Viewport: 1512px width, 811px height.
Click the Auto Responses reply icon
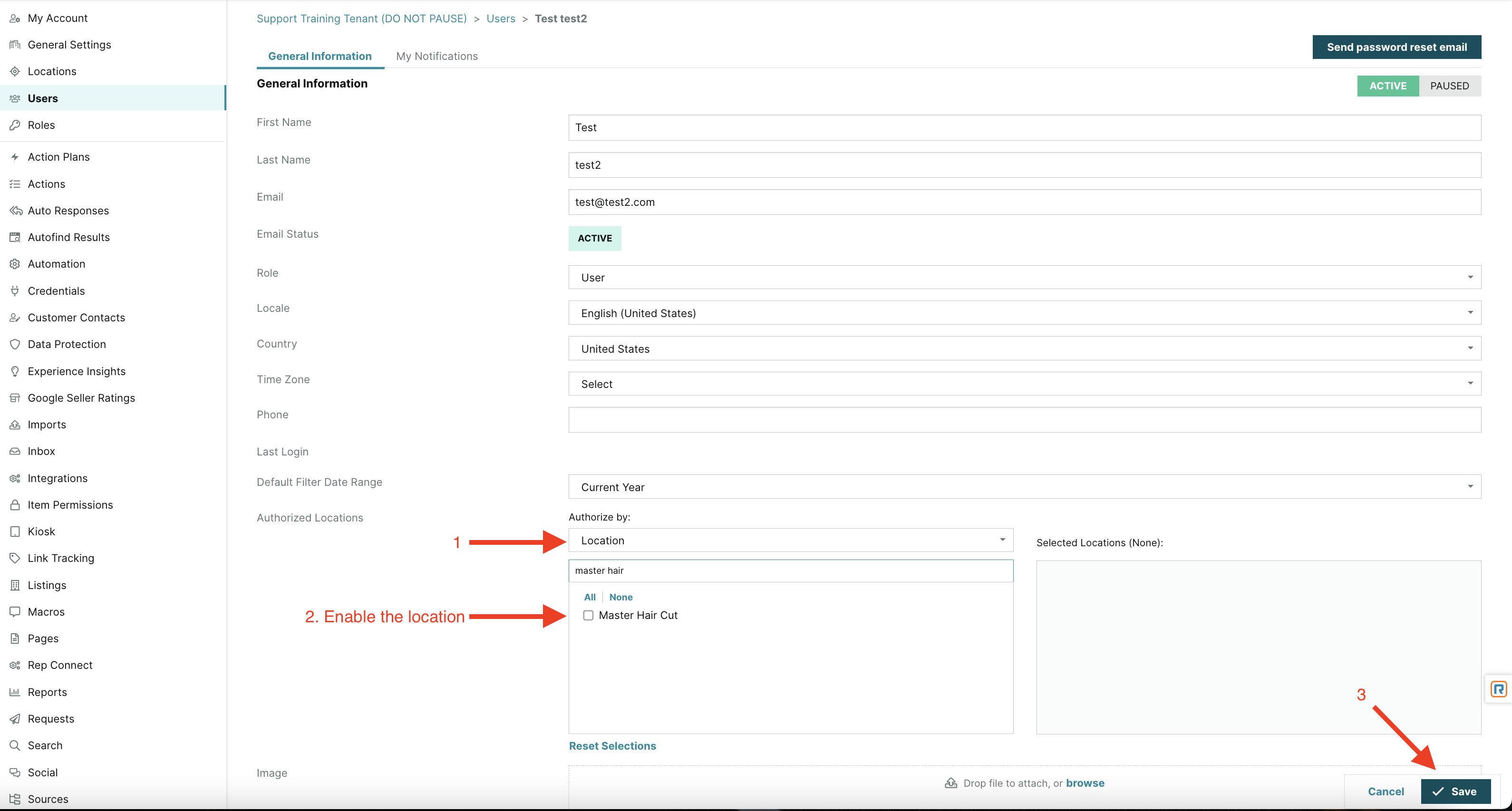click(x=15, y=211)
